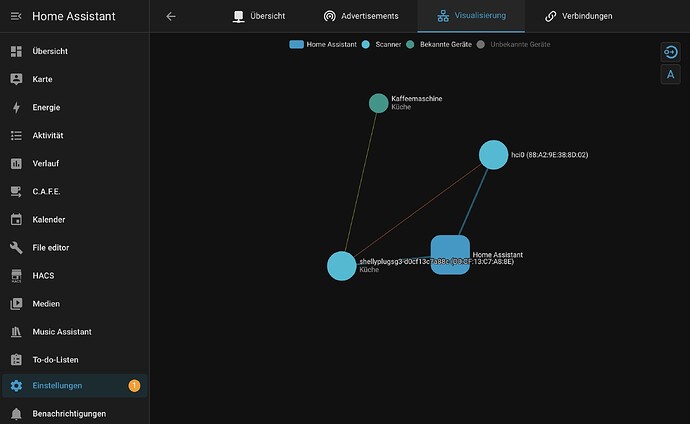This screenshot has height=424, width=690.
Task: Collapse the sidebar with the menu icon
Action: point(16,16)
